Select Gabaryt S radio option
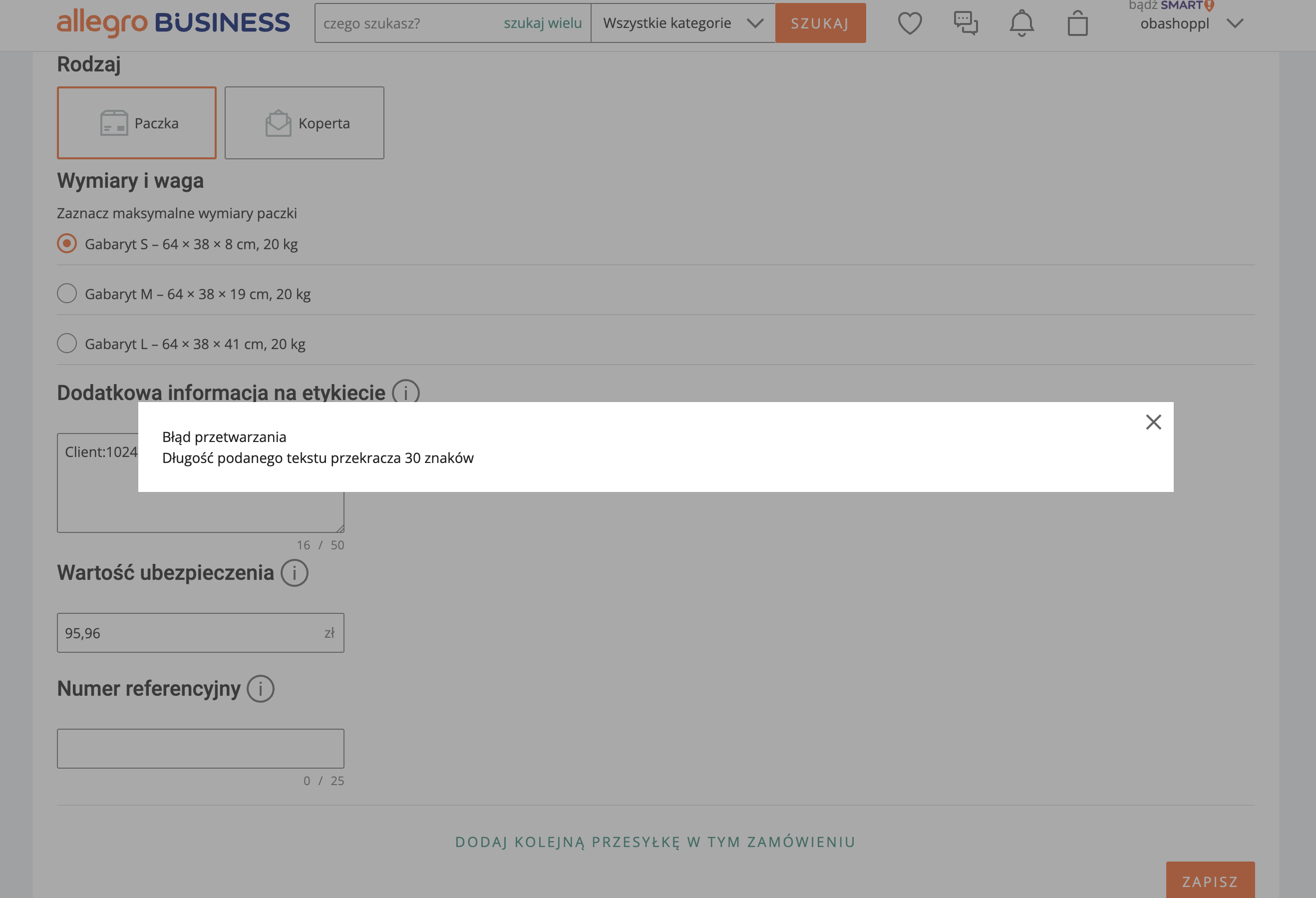This screenshot has height=898, width=1316. (x=67, y=244)
